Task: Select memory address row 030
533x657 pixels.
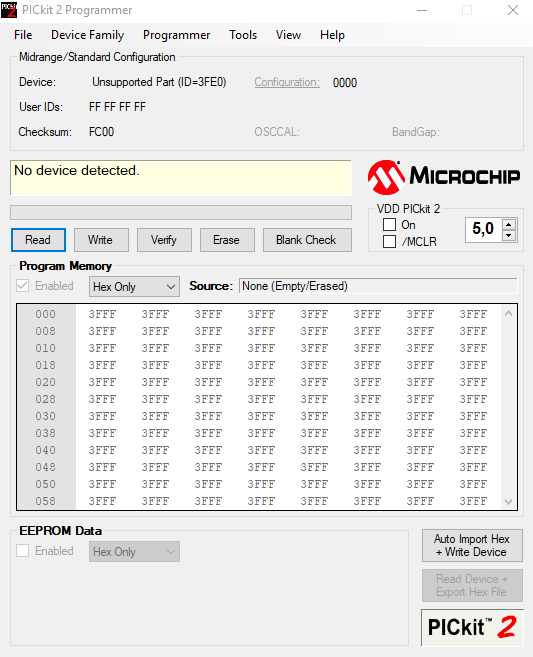Action: coord(46,416)
